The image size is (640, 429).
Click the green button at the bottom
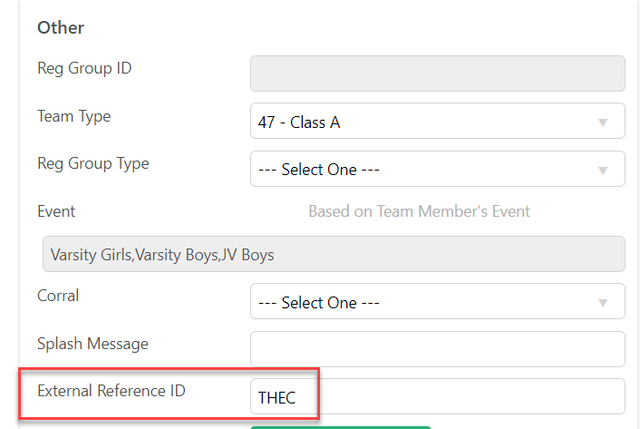coord(340,427)
